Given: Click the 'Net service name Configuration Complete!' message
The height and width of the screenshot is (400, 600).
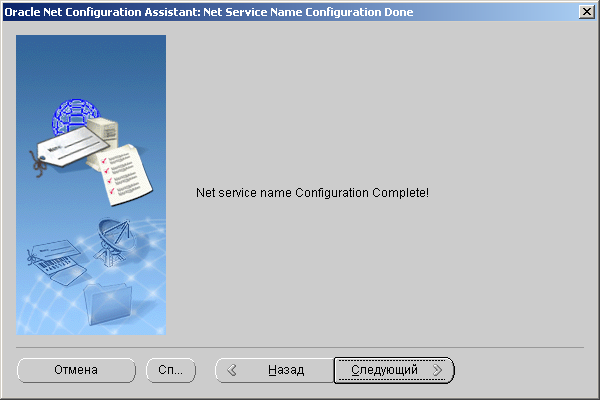Looking at the screenshot, I should [x=312, y=193].
